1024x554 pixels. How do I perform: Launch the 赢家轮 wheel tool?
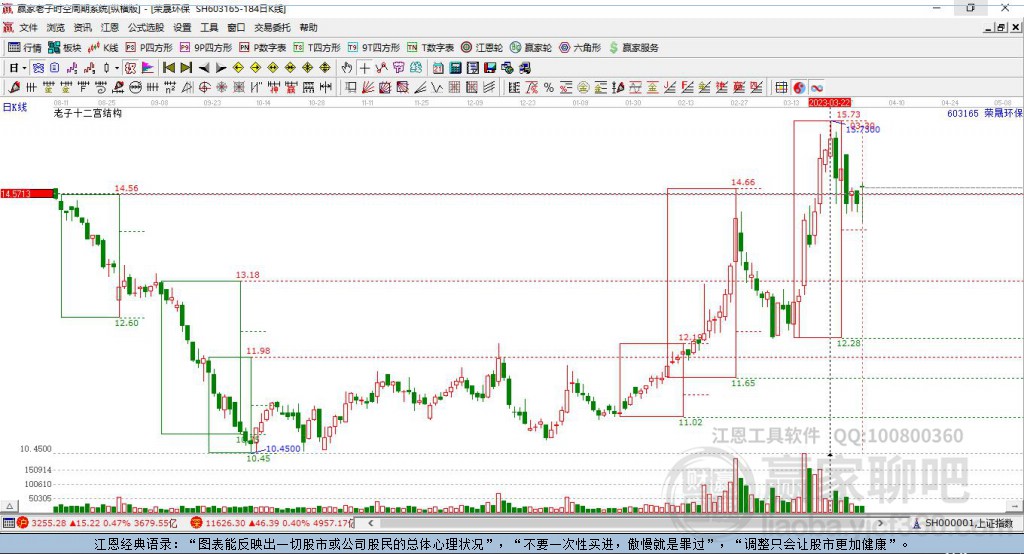(x=531, y=48)
